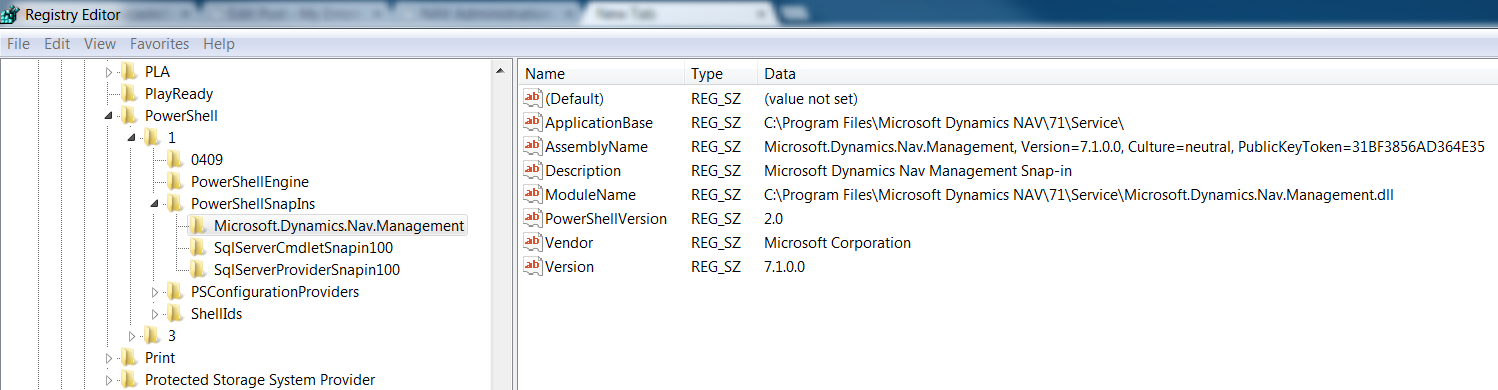Open the File menu
Viewport: 1498px width, 390px height.
tap(18, 44)
